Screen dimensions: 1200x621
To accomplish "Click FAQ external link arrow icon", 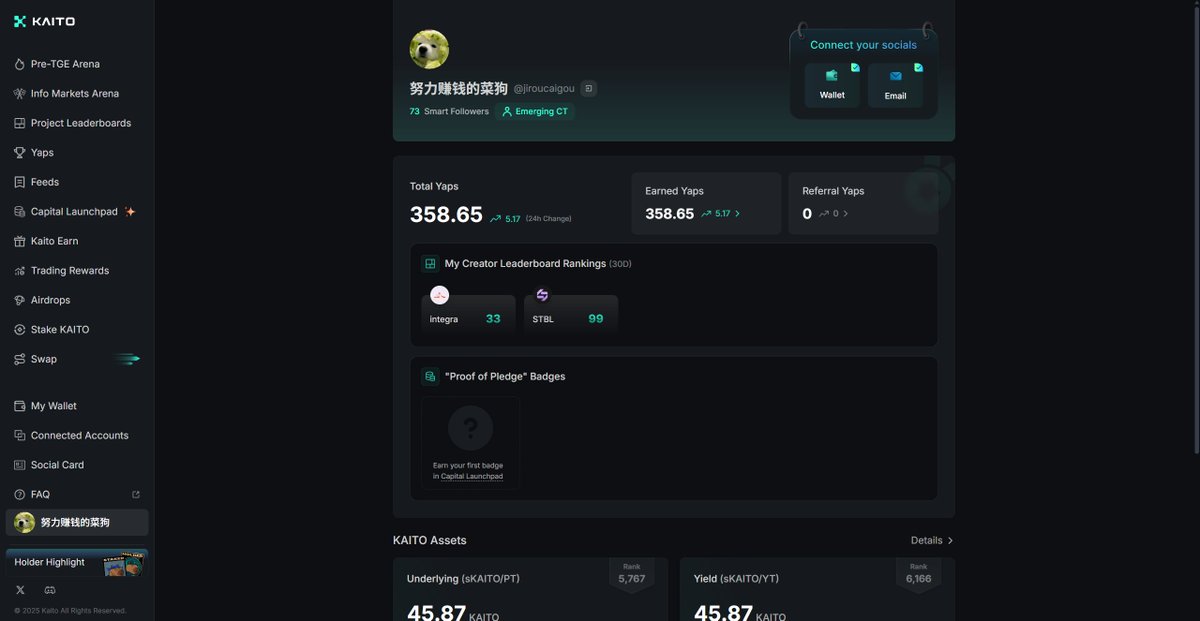I will click(136, 495).
